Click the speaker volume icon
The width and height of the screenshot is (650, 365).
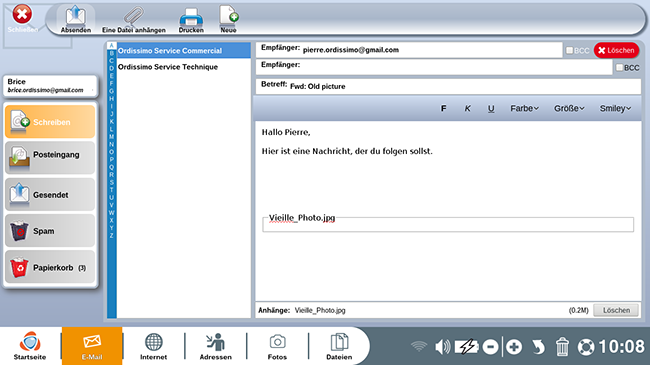pos(442,346)
